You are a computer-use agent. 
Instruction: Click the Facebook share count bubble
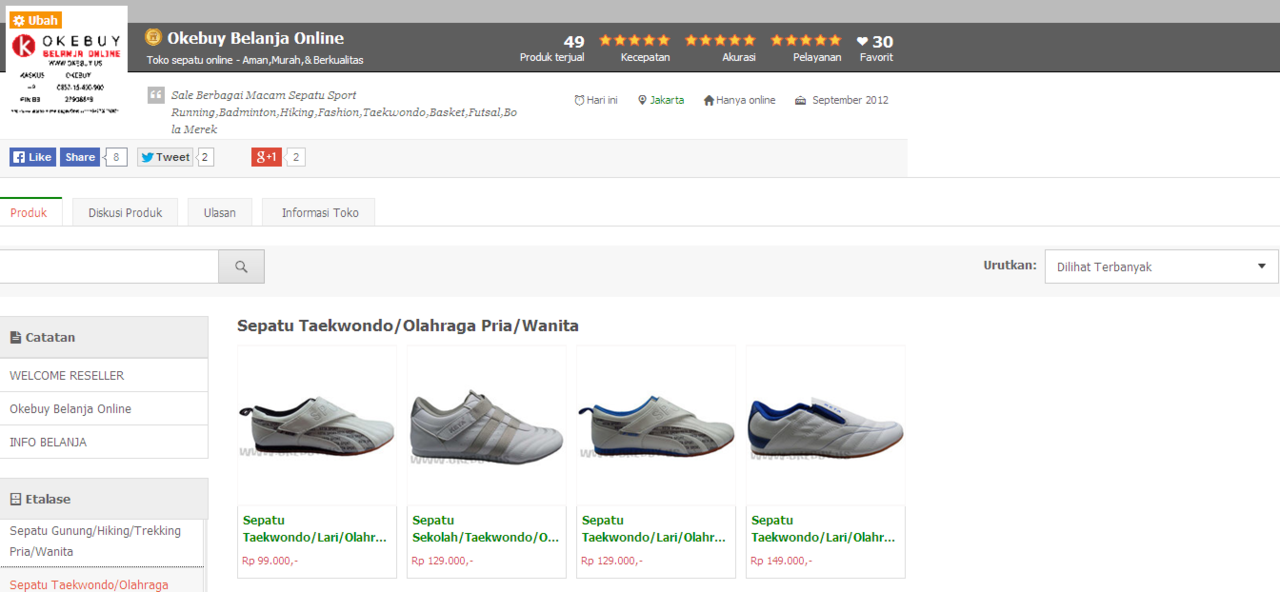117,157
